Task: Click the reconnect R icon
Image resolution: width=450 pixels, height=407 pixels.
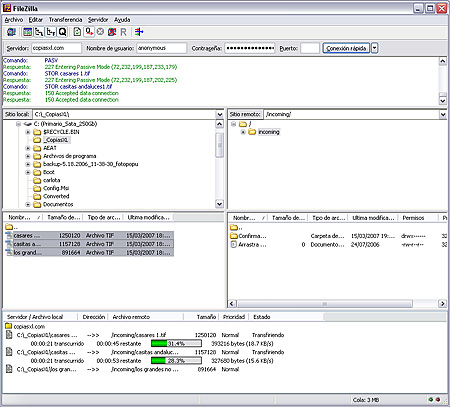Action: click(124, 32)
